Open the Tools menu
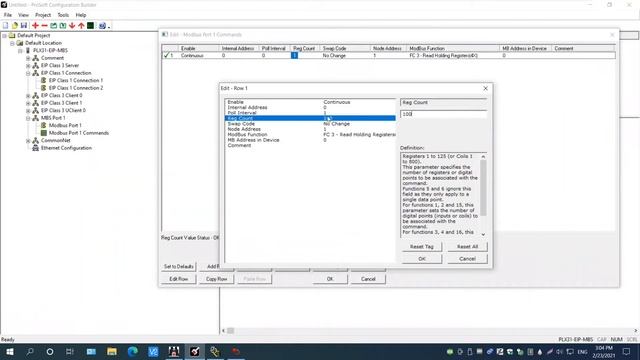This screenshot has width=640, height=360. [x=63, y=15]
